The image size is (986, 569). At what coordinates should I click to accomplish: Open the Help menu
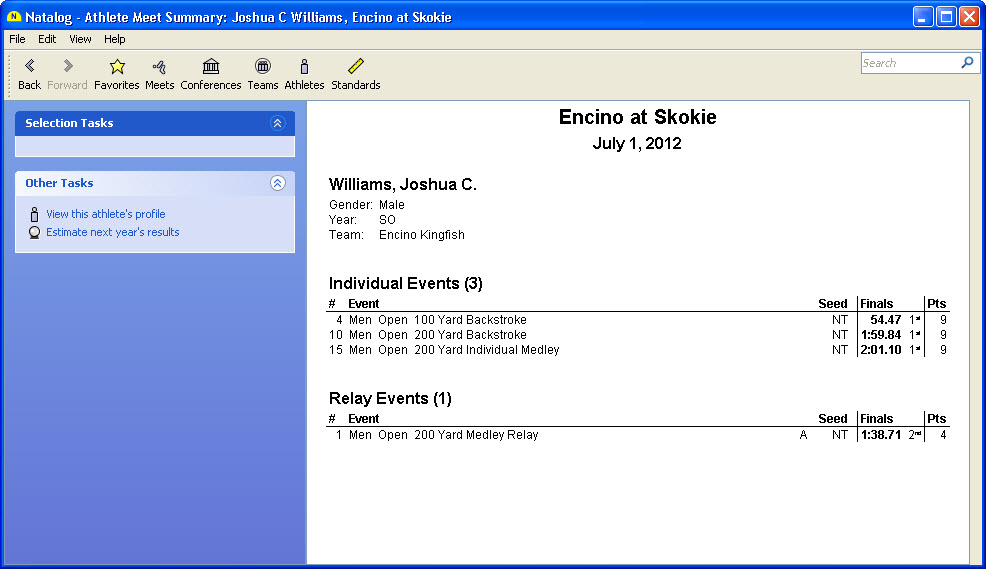(x=115, y=39)
